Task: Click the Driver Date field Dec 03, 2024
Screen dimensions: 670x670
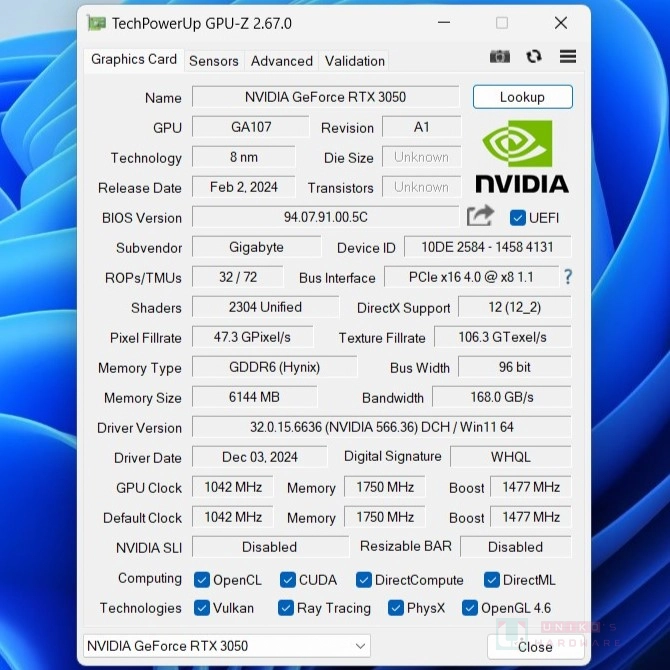Action: (x=260, y=457)
